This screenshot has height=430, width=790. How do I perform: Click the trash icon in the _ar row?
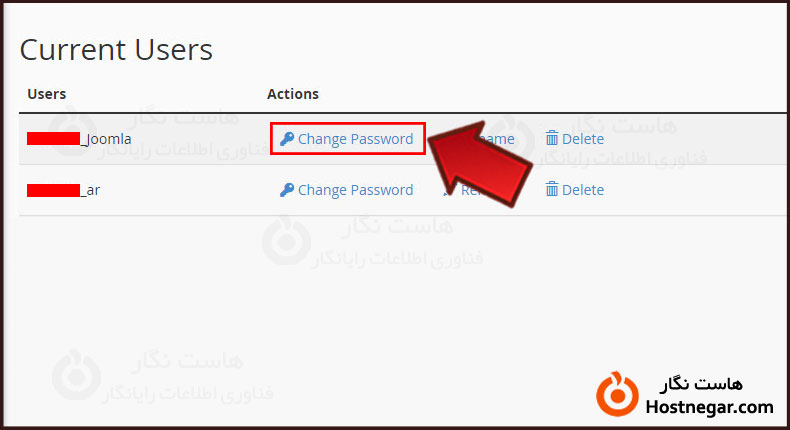click(x=551, y=190)
